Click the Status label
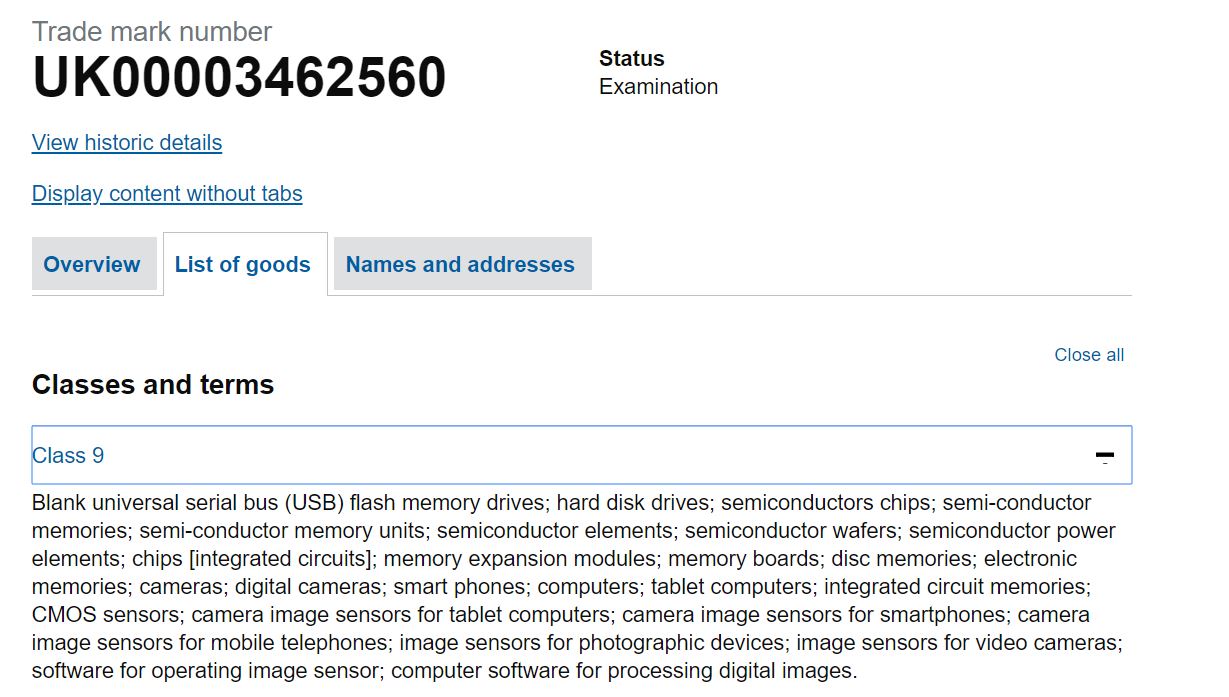The image size is (1229, 697). (x=632, y=59)
